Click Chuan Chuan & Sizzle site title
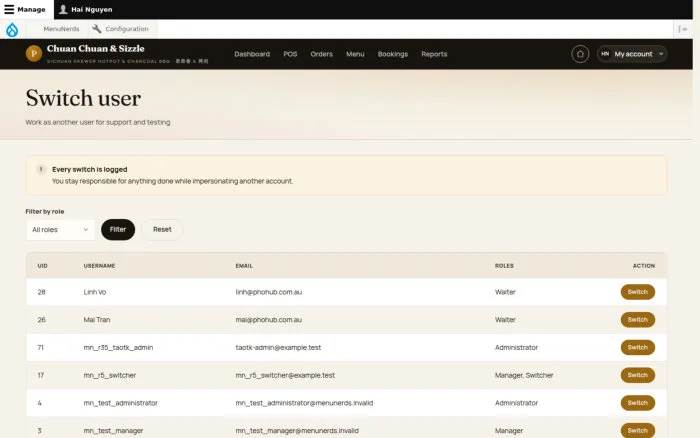Viewport: 700px width, 438px height. click(96, 49)
